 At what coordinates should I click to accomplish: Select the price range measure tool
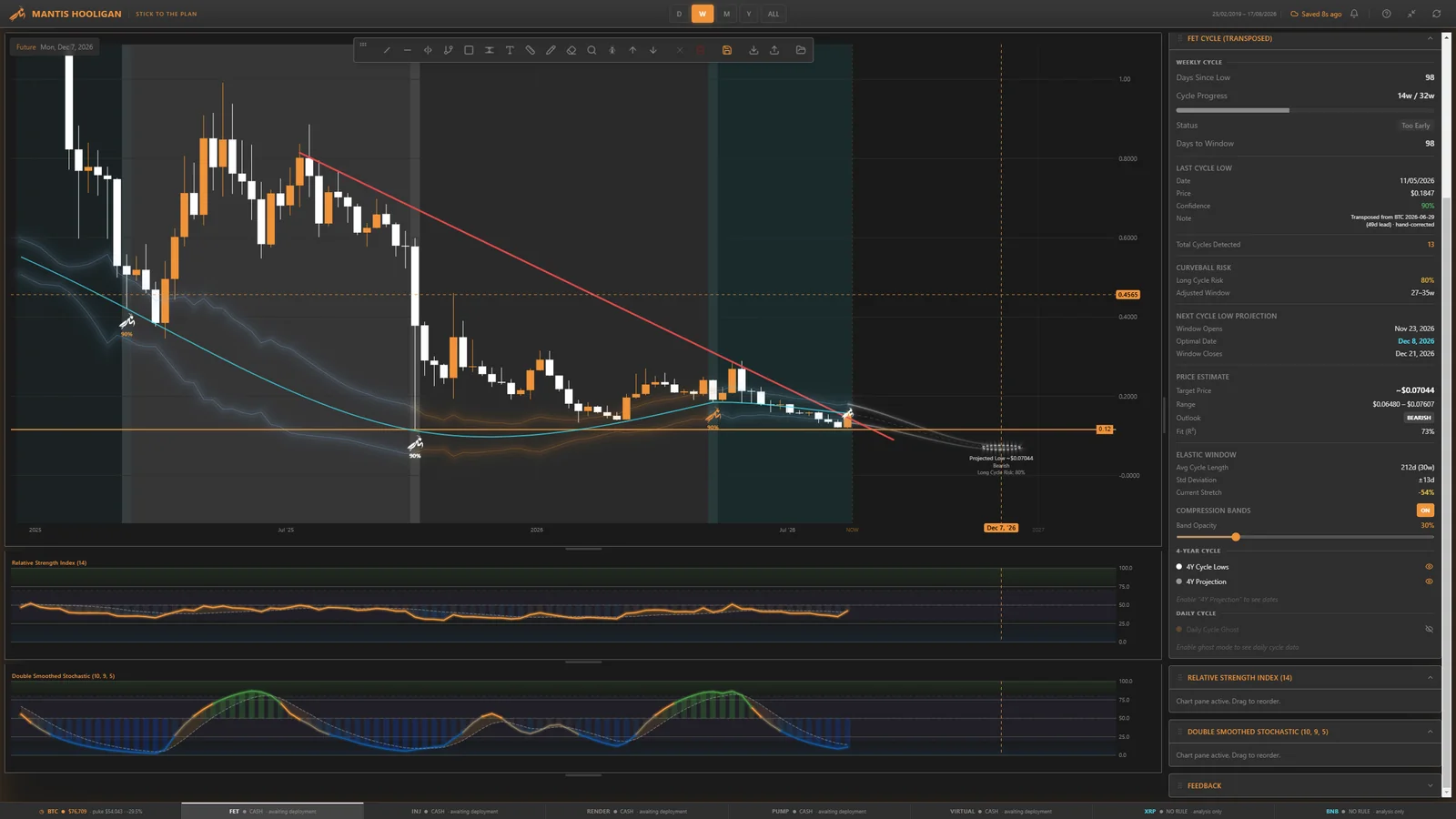pos(489,50)
